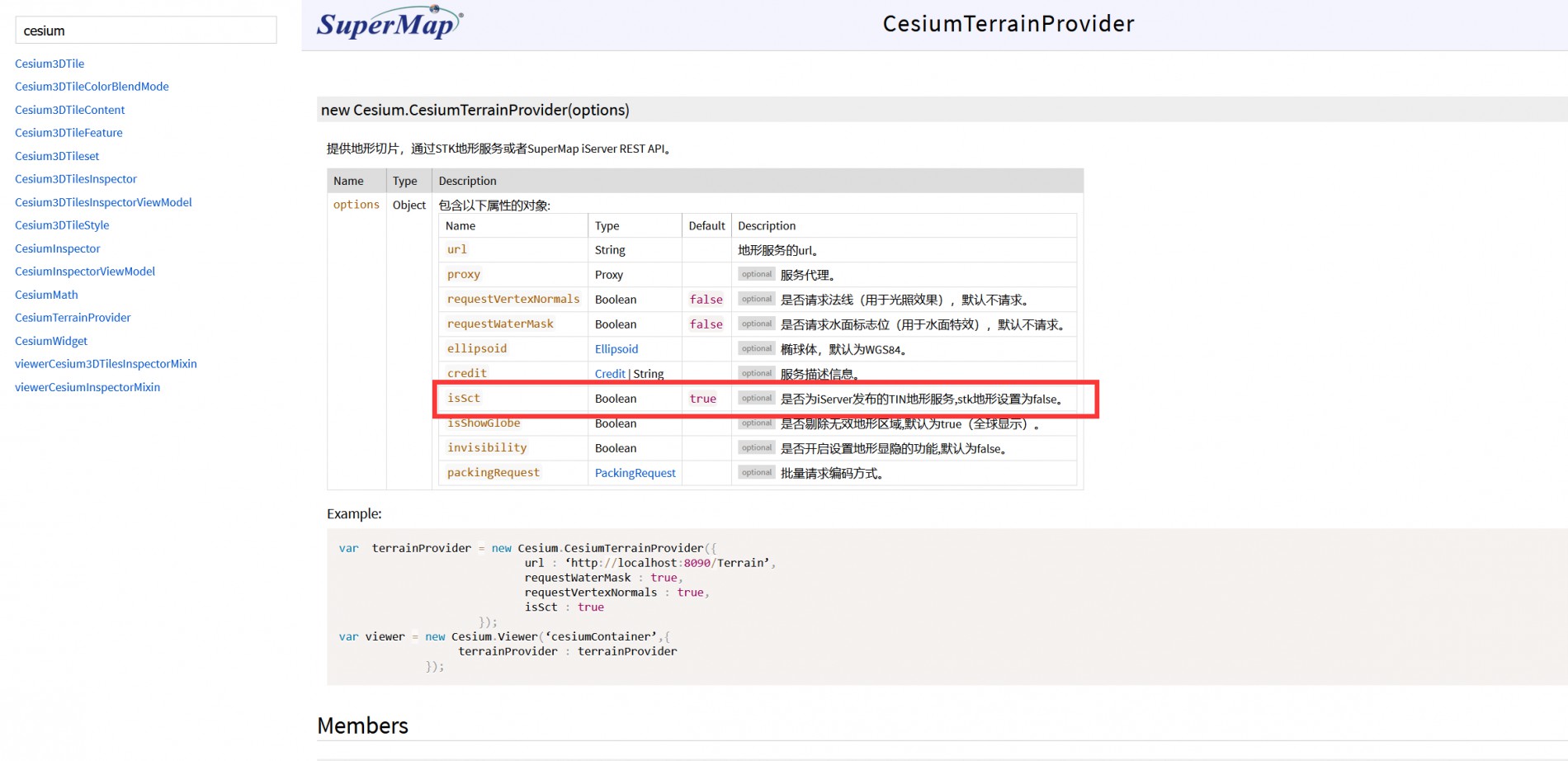This screenshot has height=761, width=1568.
Task: Click the 'isShowGlobe' parameter name
Action: tap(484, 423)
